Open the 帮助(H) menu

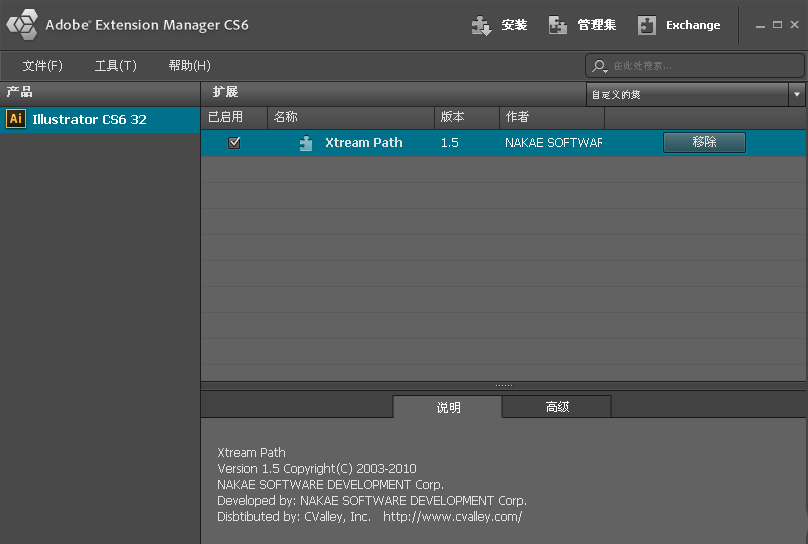(189, 65)
